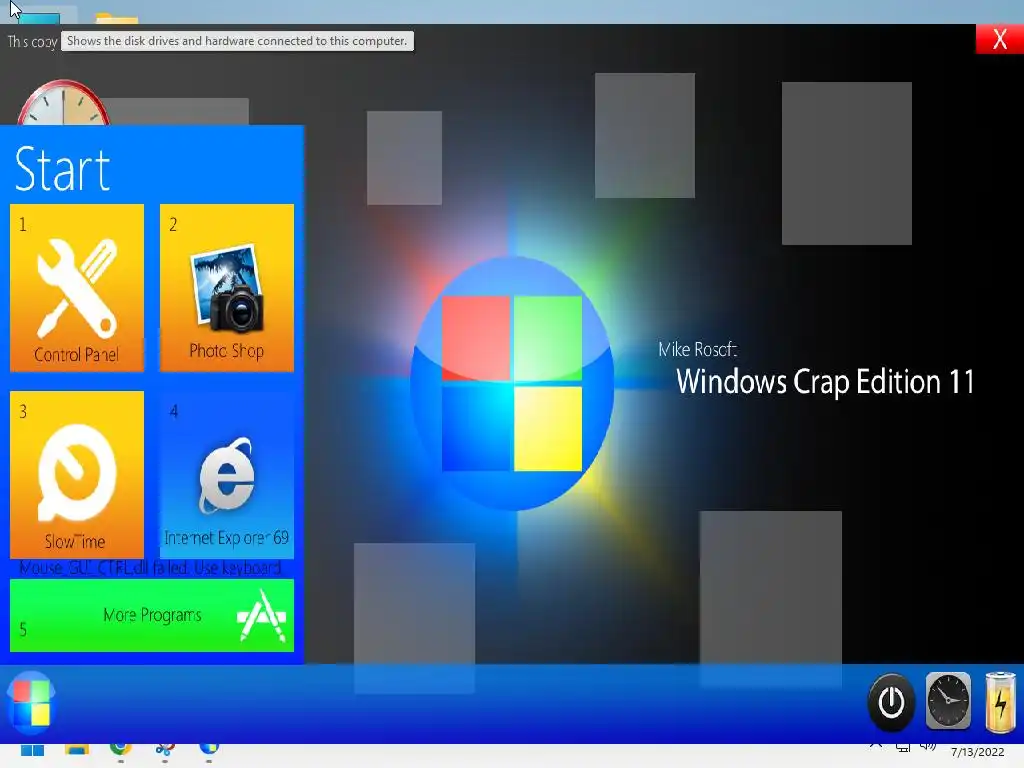
Task: Click the 'Mike Rosoft' text
Action: (697, 349)
